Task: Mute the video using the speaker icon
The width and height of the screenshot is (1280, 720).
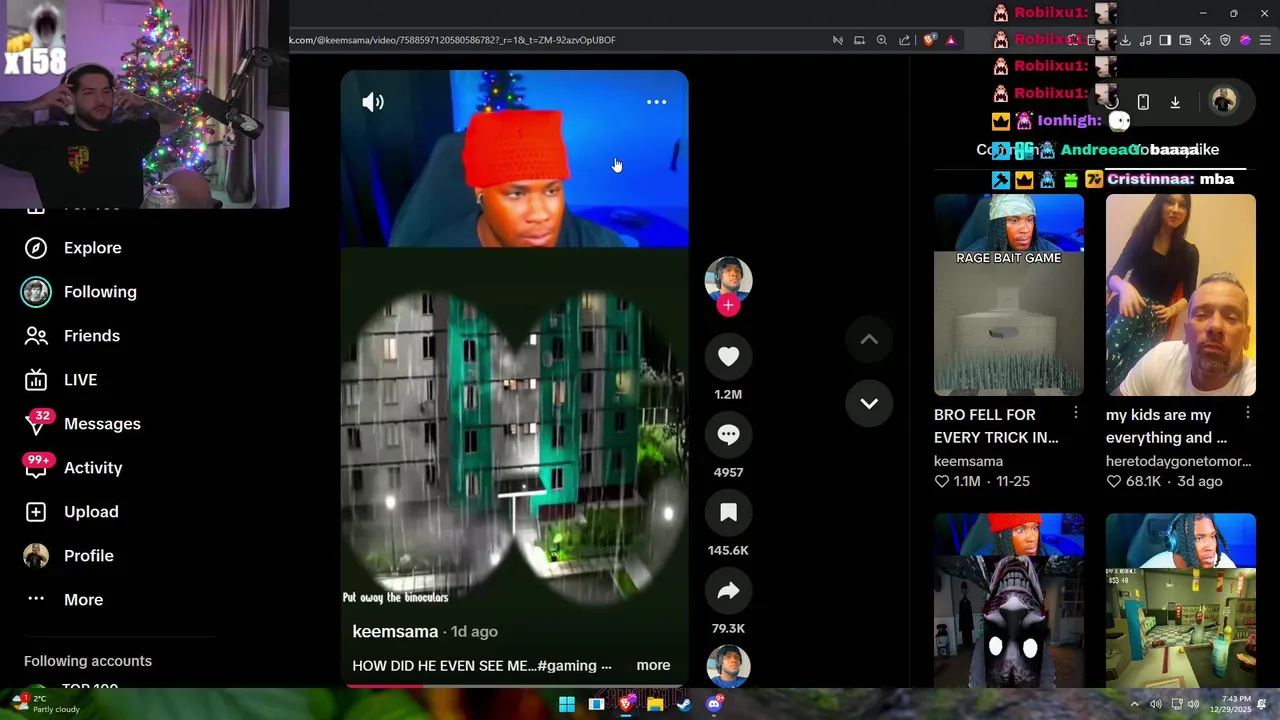Action: click(373, 102)
